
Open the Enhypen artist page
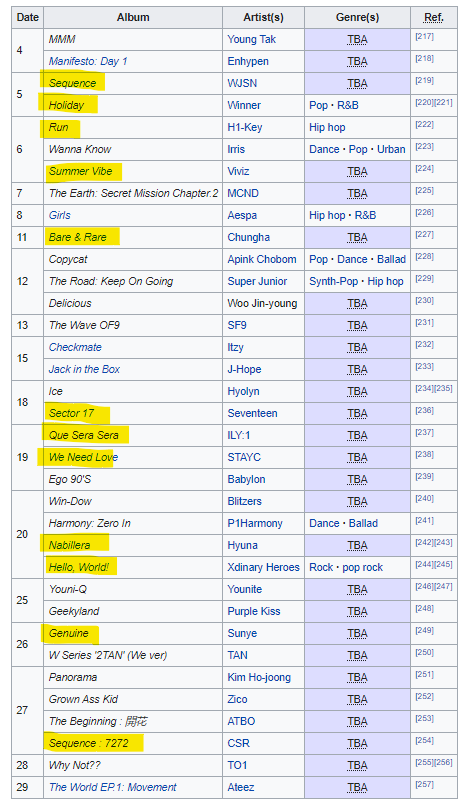(x=248, y=61)
